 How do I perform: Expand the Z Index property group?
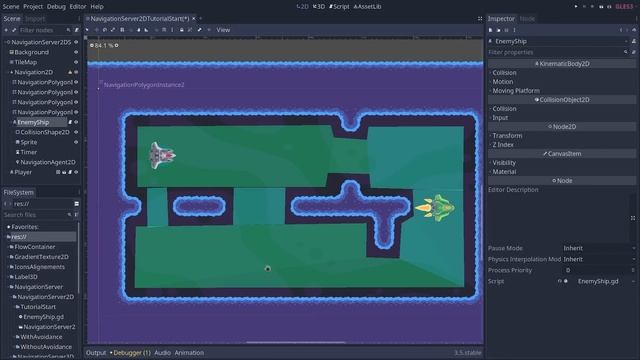[x=503, y=144]
